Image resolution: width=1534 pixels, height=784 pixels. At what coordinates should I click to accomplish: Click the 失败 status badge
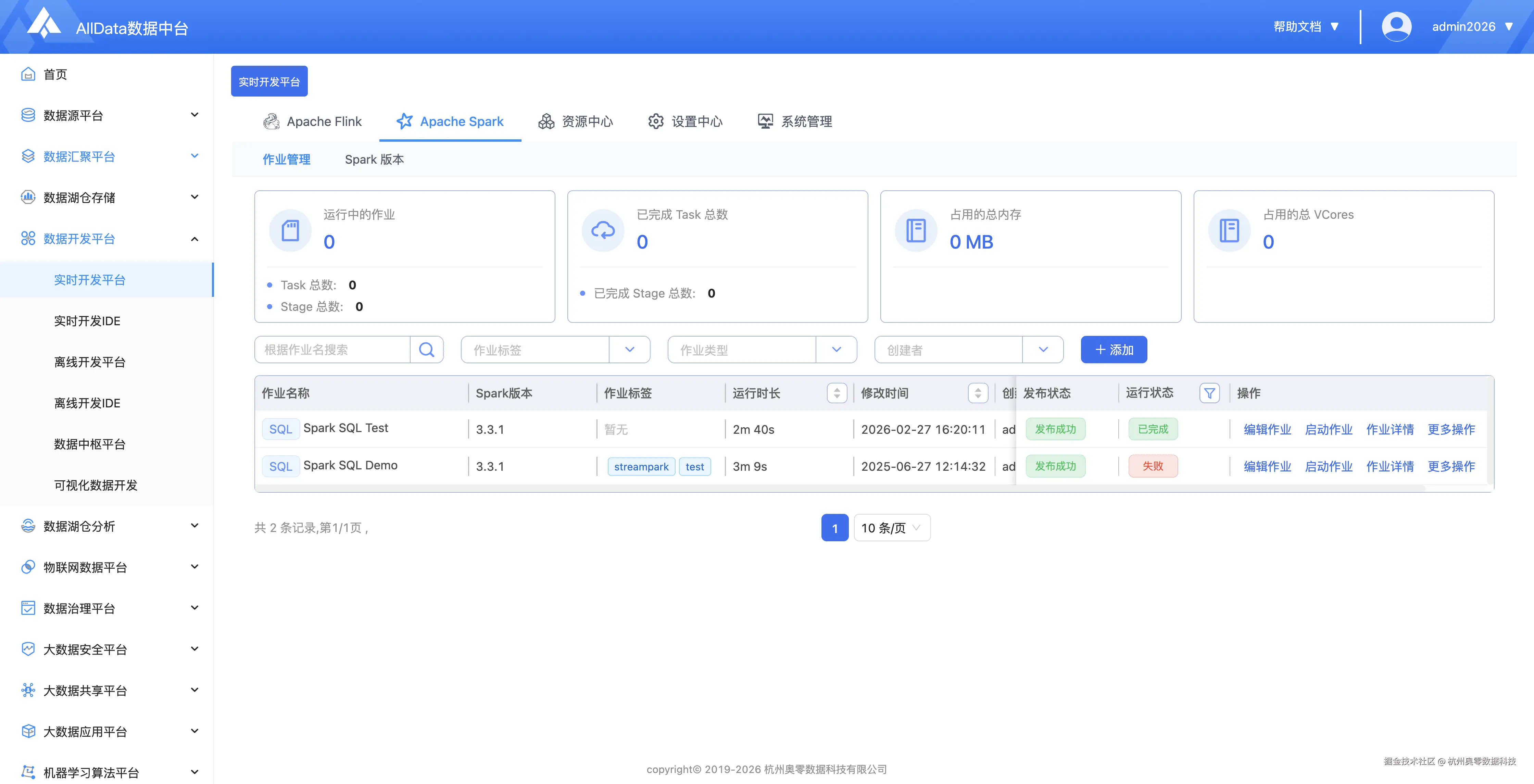pos(1153,466)
